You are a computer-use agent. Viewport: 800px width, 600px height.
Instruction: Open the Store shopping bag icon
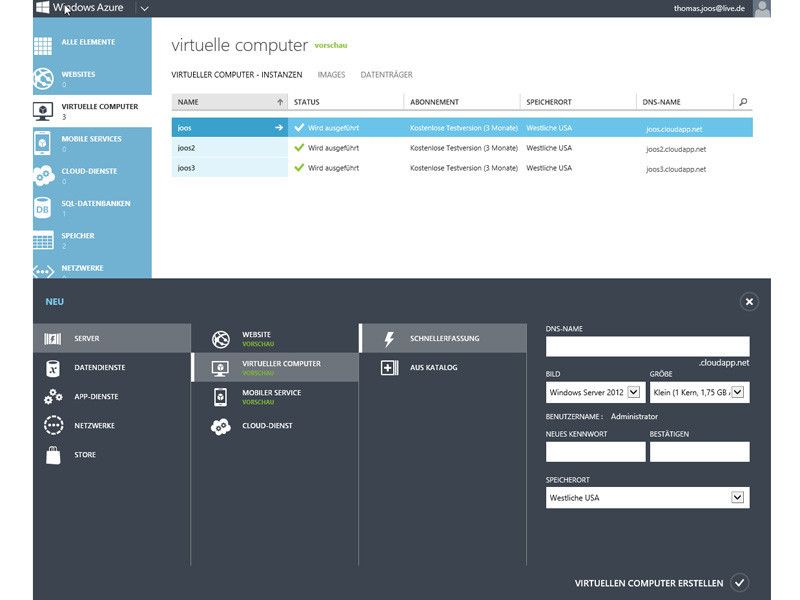click(x=53, y=455)
